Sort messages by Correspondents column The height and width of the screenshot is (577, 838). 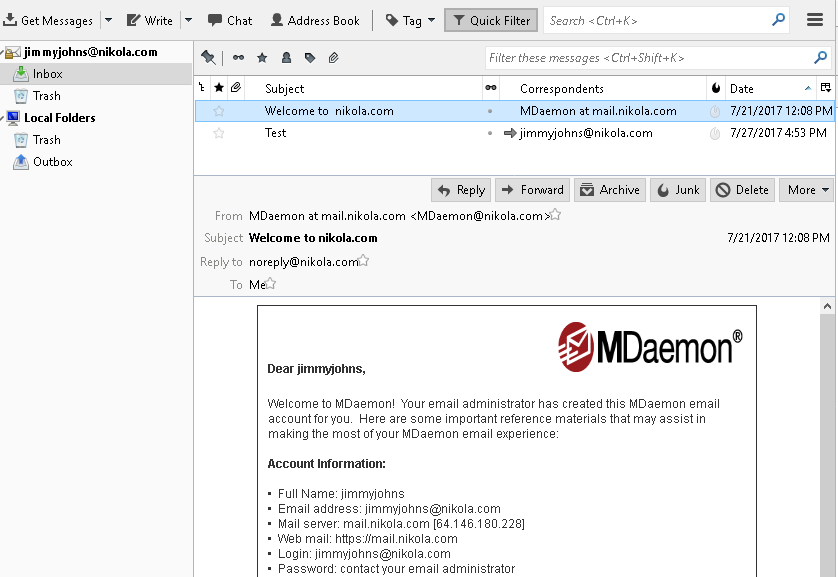click(603, 88)
